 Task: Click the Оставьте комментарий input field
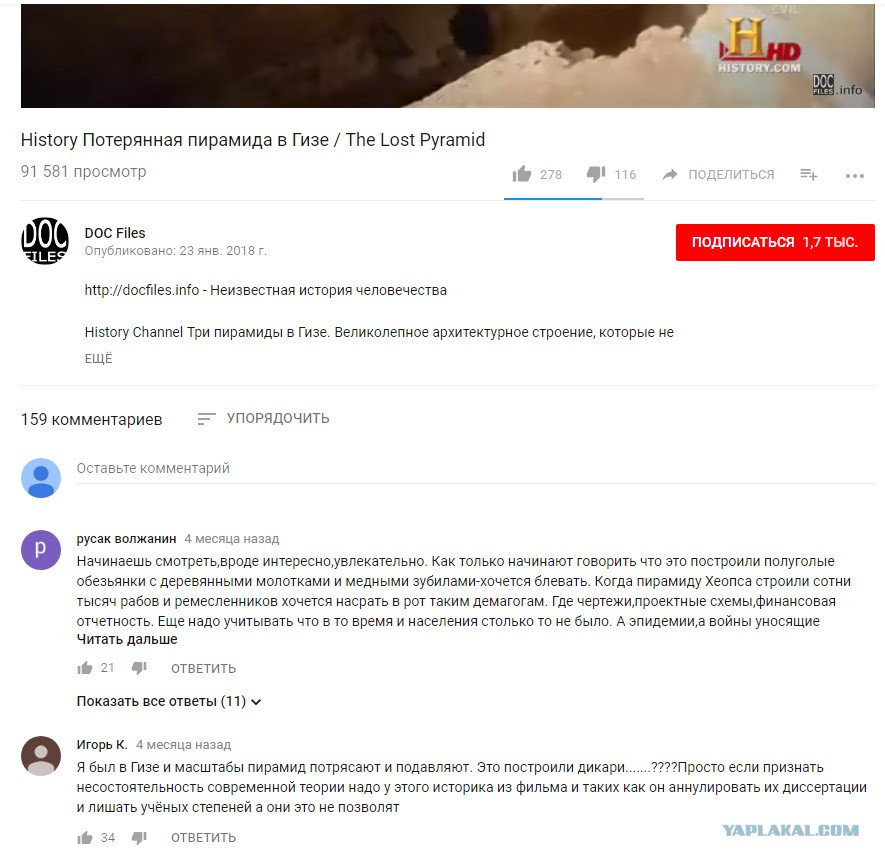pyautogui.click(x=475, y=469)
